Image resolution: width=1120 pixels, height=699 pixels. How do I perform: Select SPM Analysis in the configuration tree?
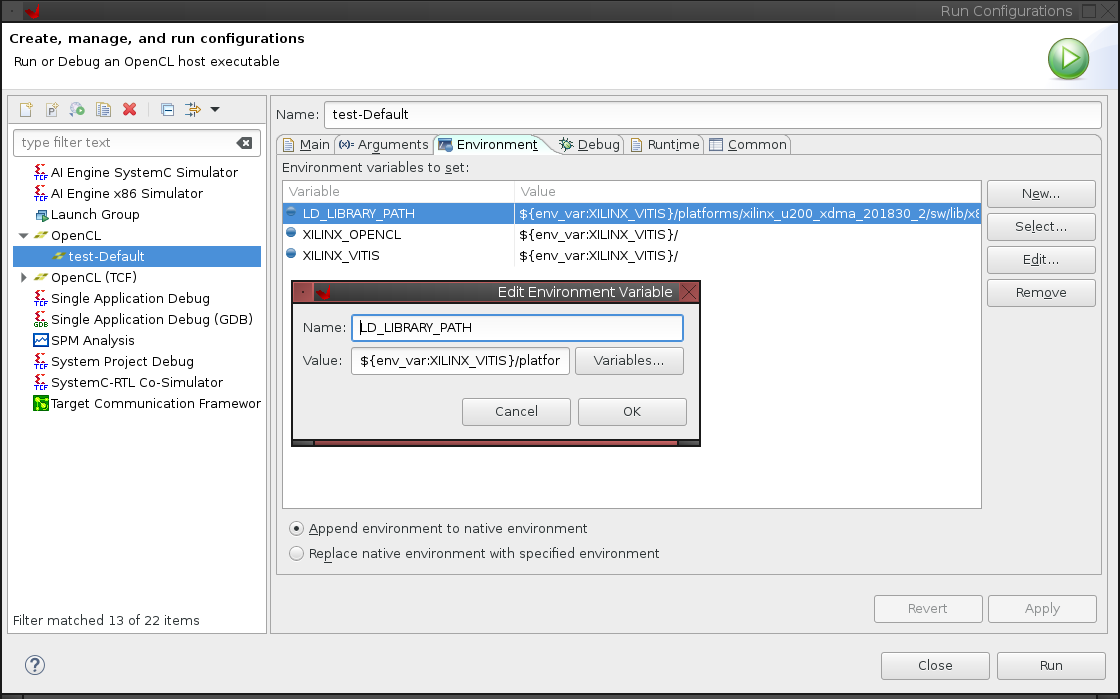click(x=92, y=341)
